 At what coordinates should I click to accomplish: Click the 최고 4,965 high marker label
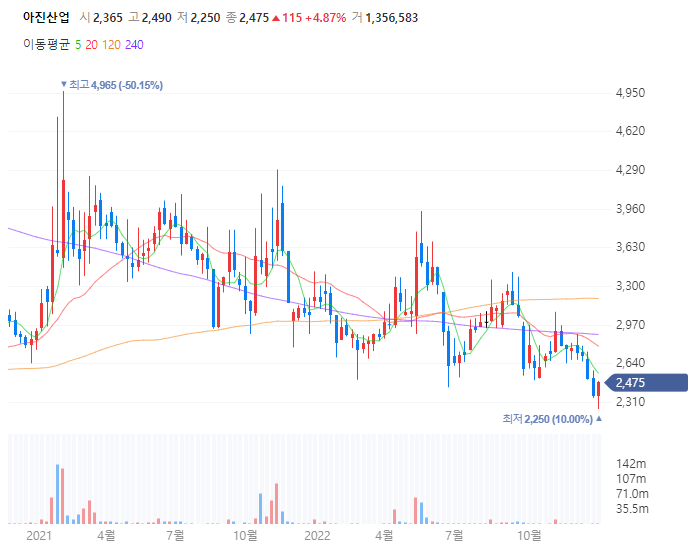[112, 85]
